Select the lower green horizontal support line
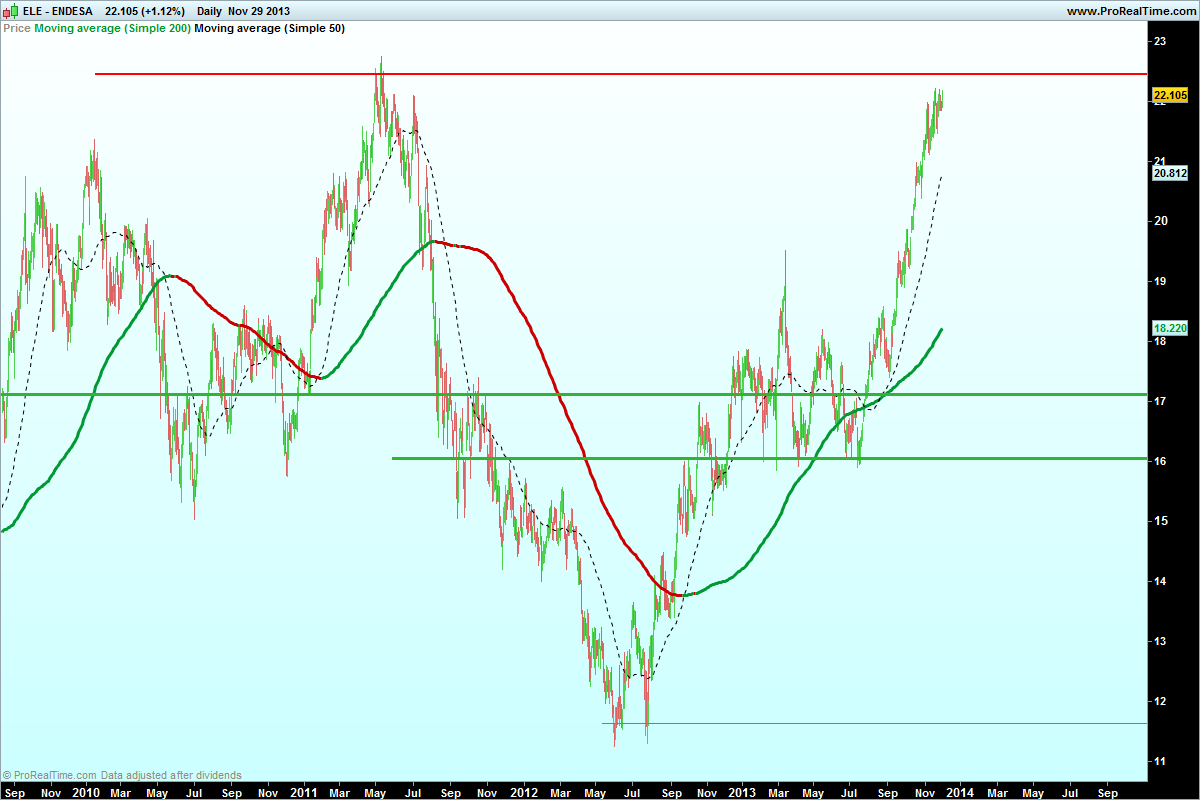 769,458
